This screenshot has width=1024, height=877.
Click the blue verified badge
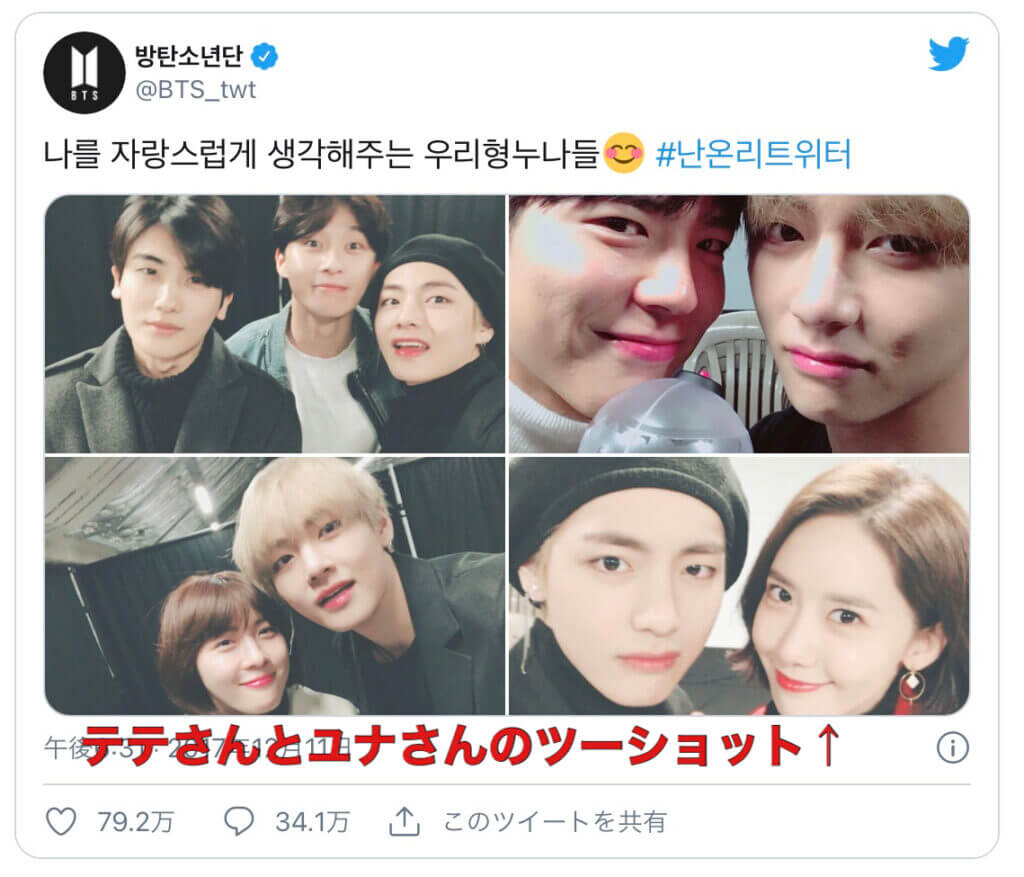click(264, 57)
